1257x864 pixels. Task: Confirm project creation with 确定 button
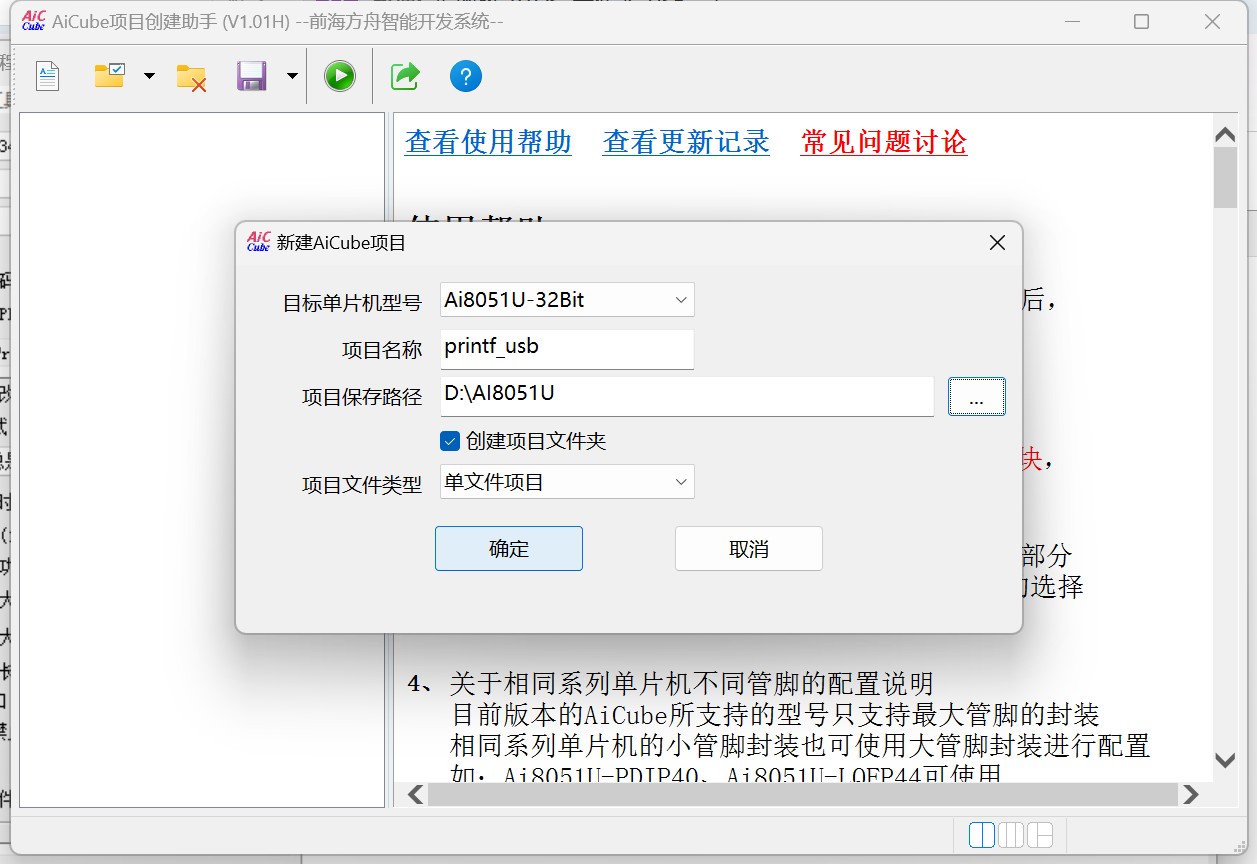pos(508,548)
